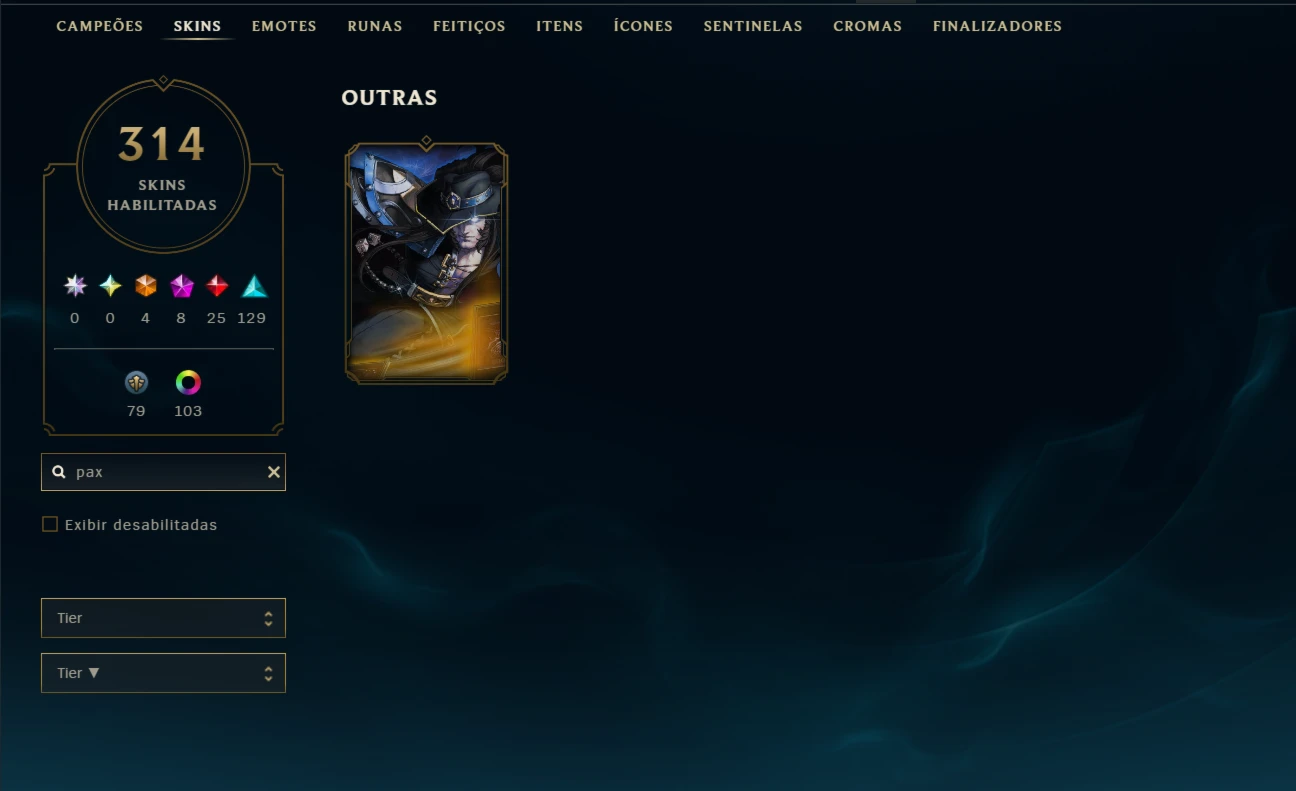
Task: Click the magnifier icon in search box
Action: 59,472
